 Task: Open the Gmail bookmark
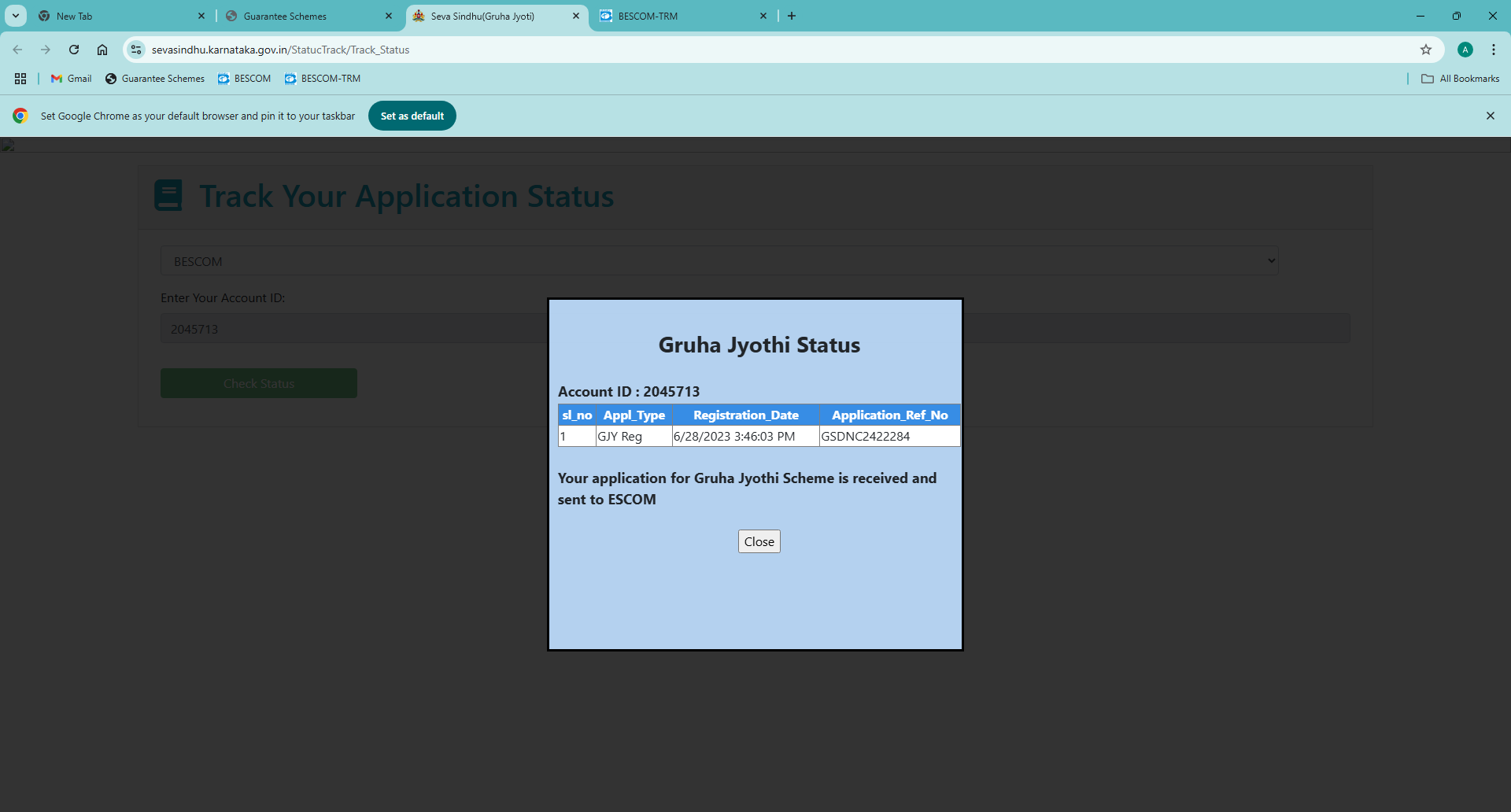[72, 79]
